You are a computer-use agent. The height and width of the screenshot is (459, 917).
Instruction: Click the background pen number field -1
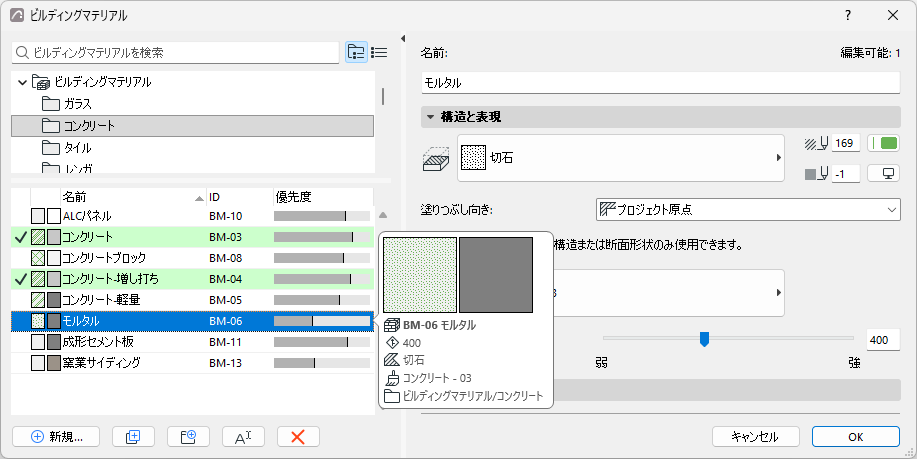coord(846,174)
